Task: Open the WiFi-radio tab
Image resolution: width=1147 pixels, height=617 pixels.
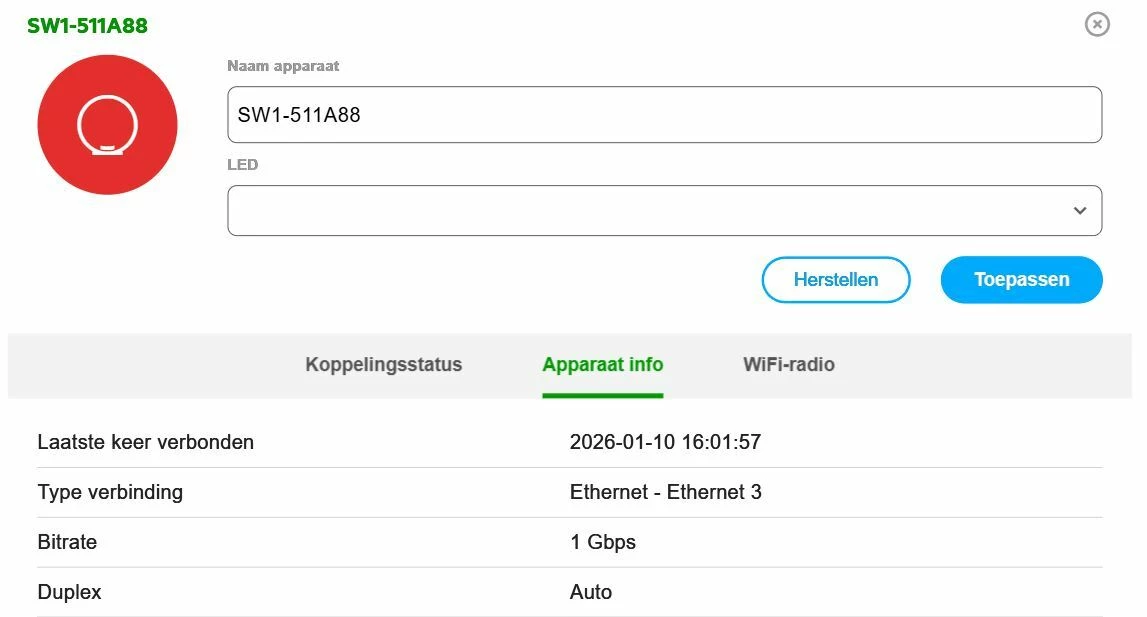Action: coord(788,365)
